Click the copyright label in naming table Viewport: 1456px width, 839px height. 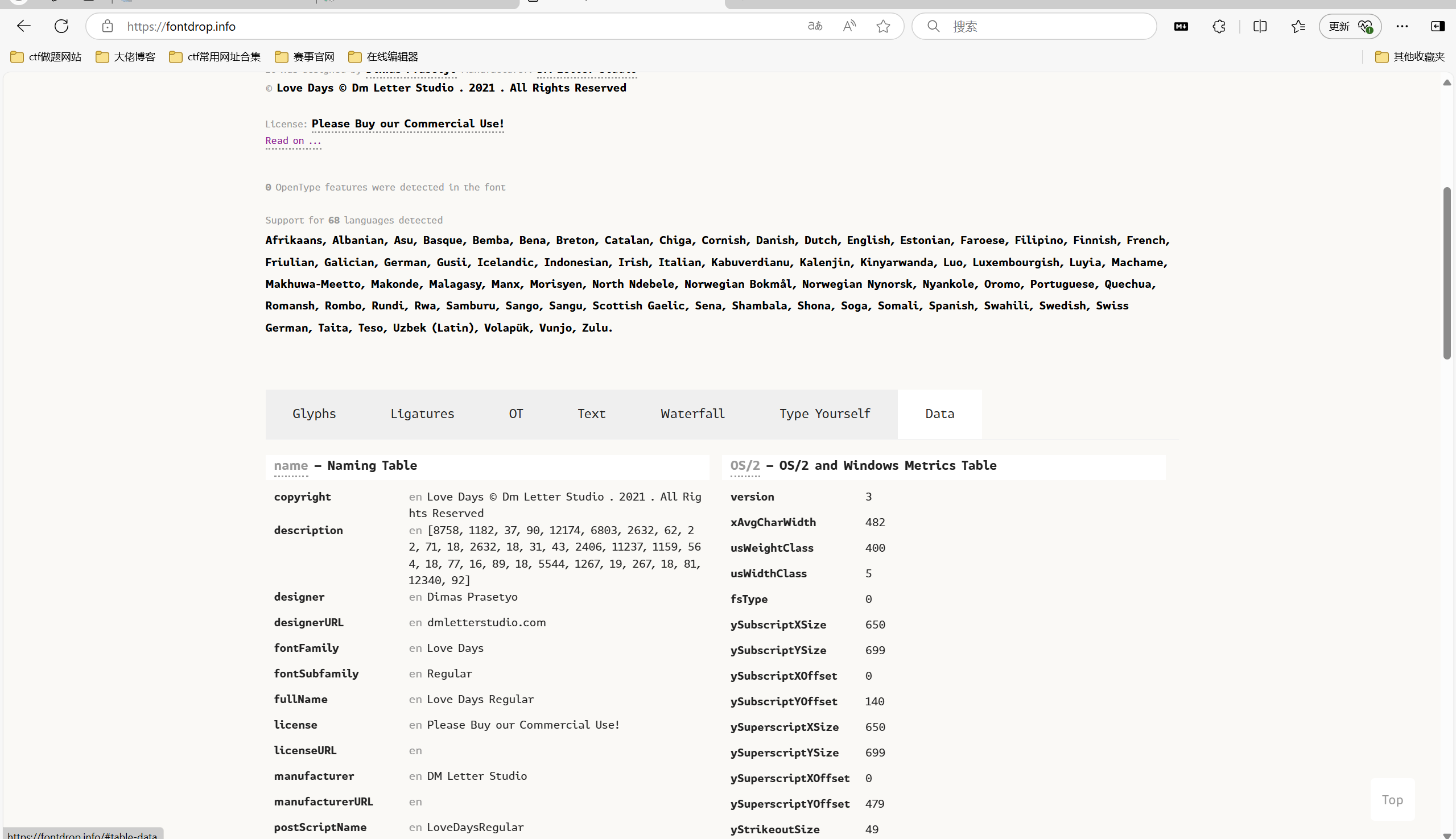pyautogui.click(x=302, y=497)
